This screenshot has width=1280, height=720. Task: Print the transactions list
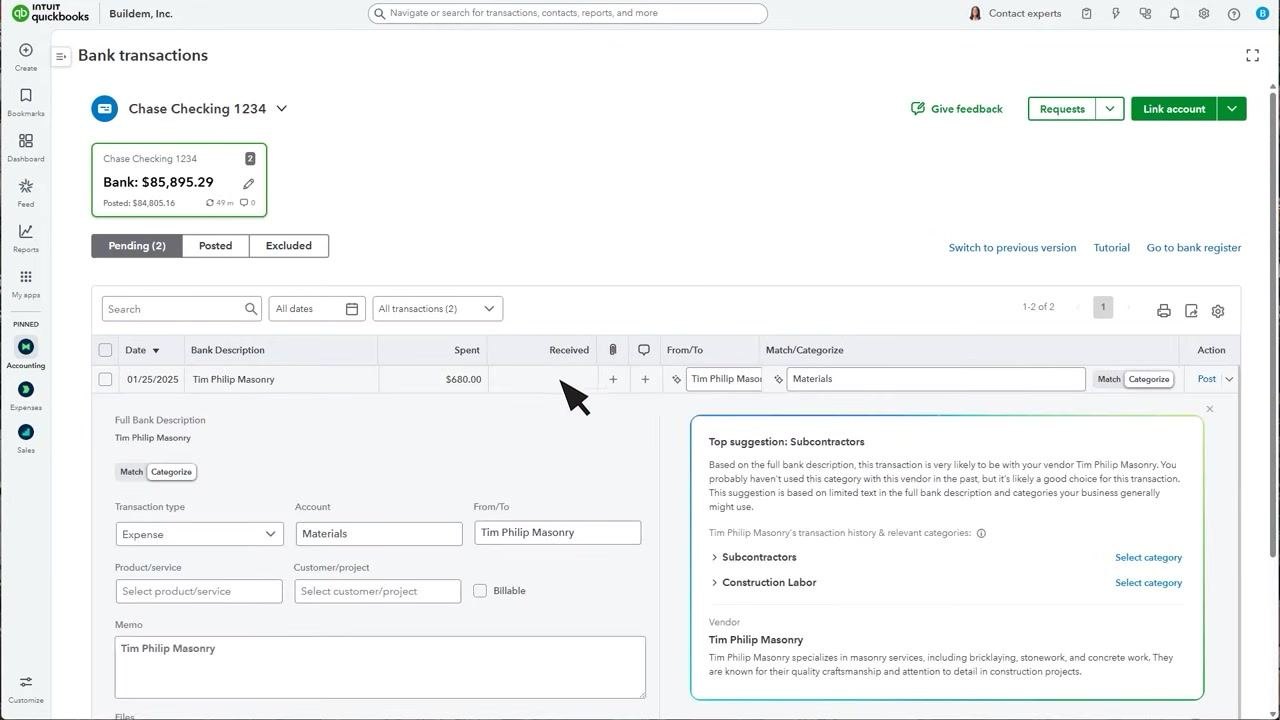(1164, 311)
